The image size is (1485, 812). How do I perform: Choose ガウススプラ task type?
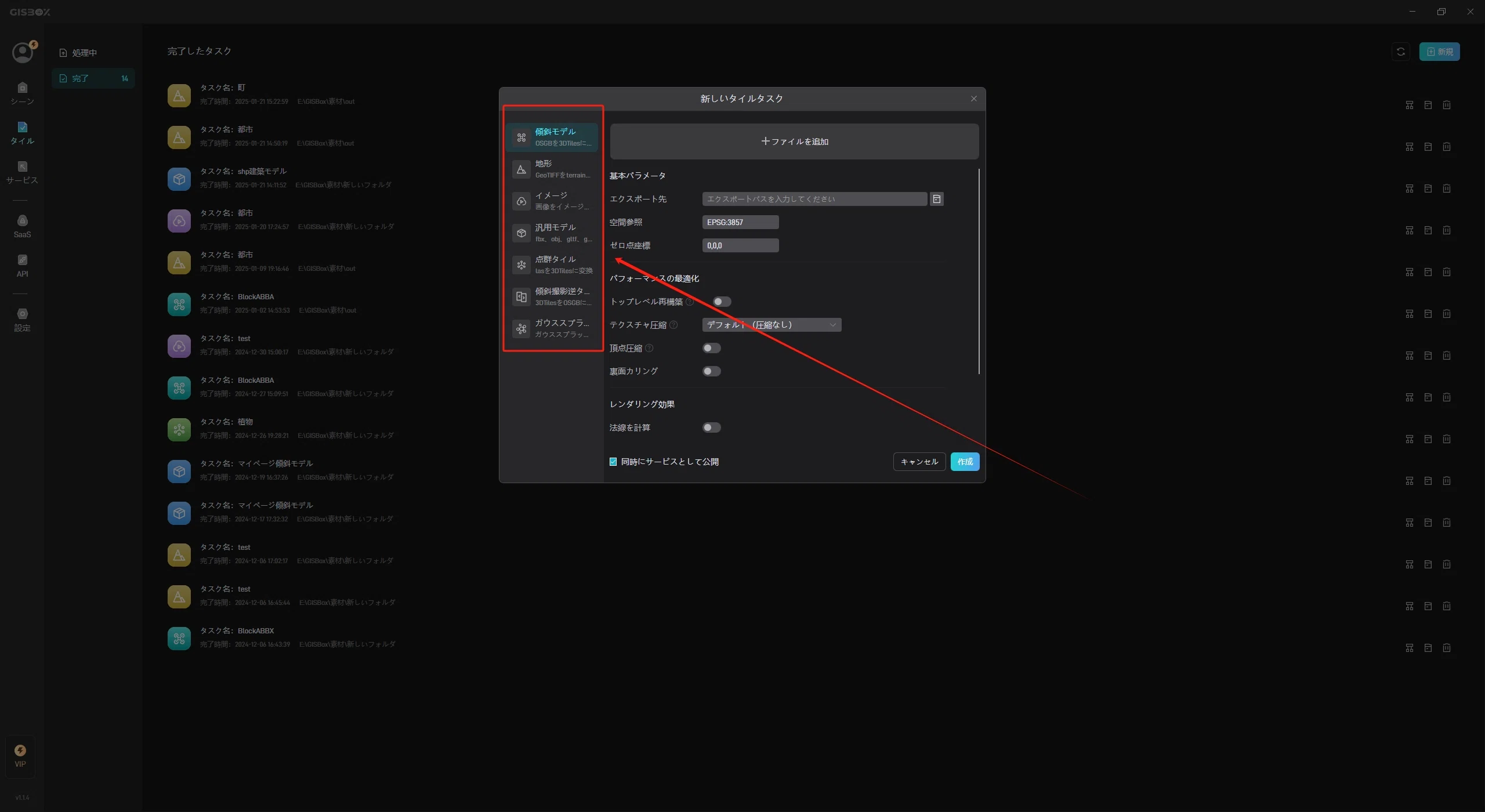coord(552,329)
